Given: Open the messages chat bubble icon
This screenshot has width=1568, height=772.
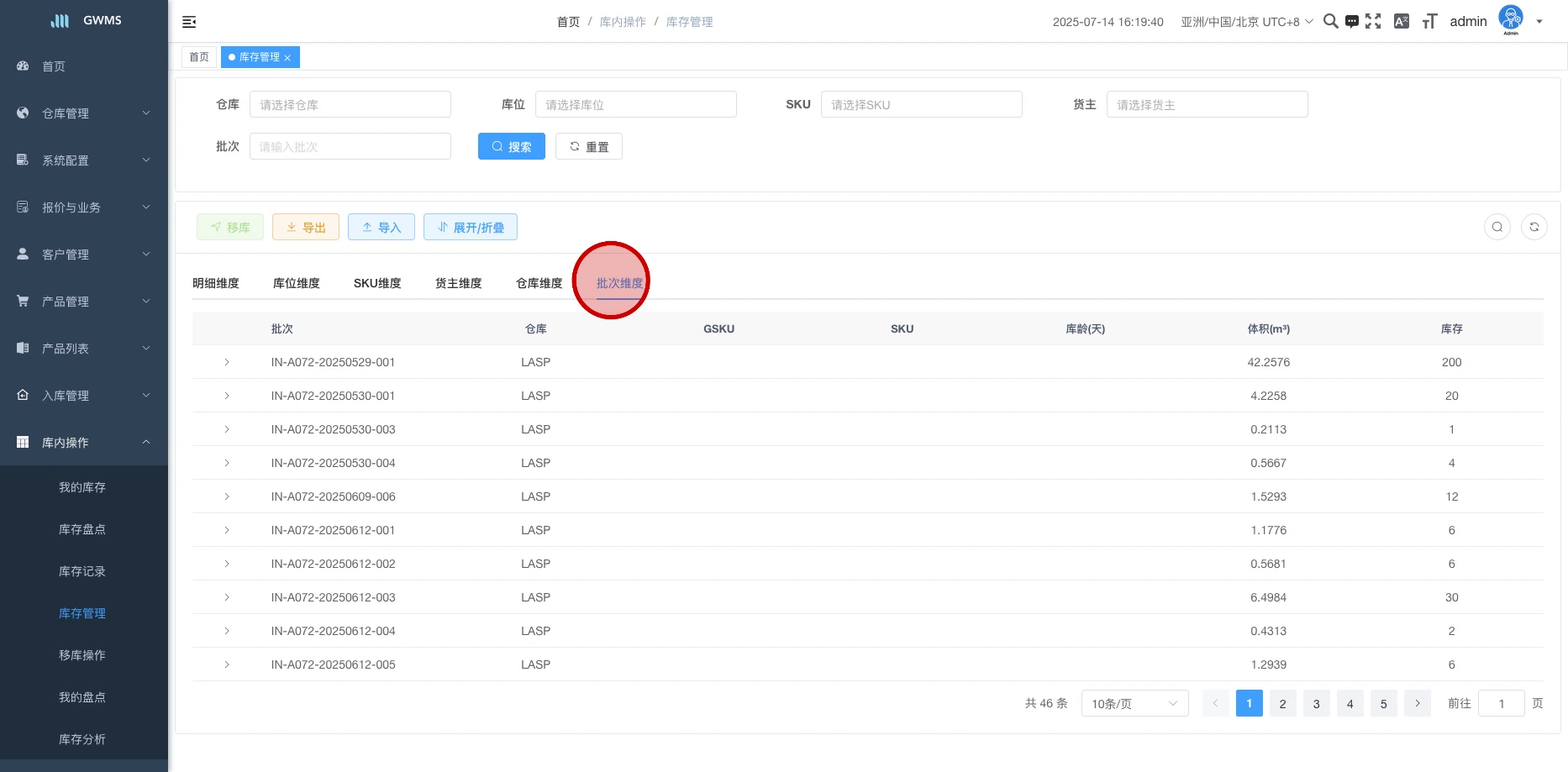Looking at the screenshot, I should point(1351,22).
